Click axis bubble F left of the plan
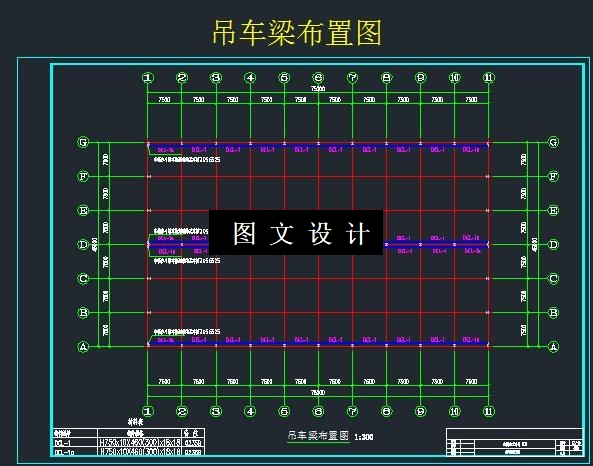 [x=83, y=176]
